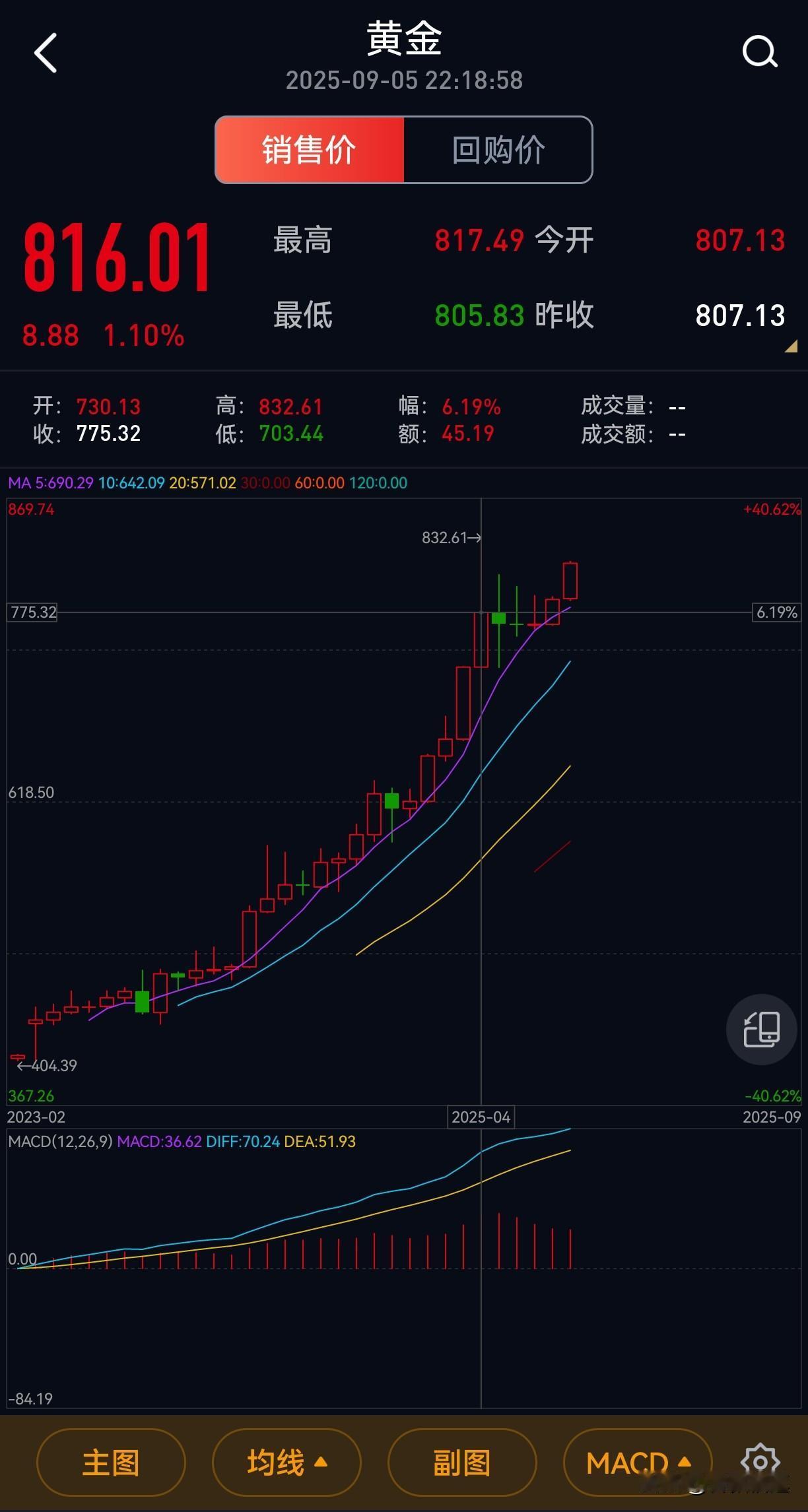Tap the 618.50 axis price label
808x1512 pixels.
31,793
